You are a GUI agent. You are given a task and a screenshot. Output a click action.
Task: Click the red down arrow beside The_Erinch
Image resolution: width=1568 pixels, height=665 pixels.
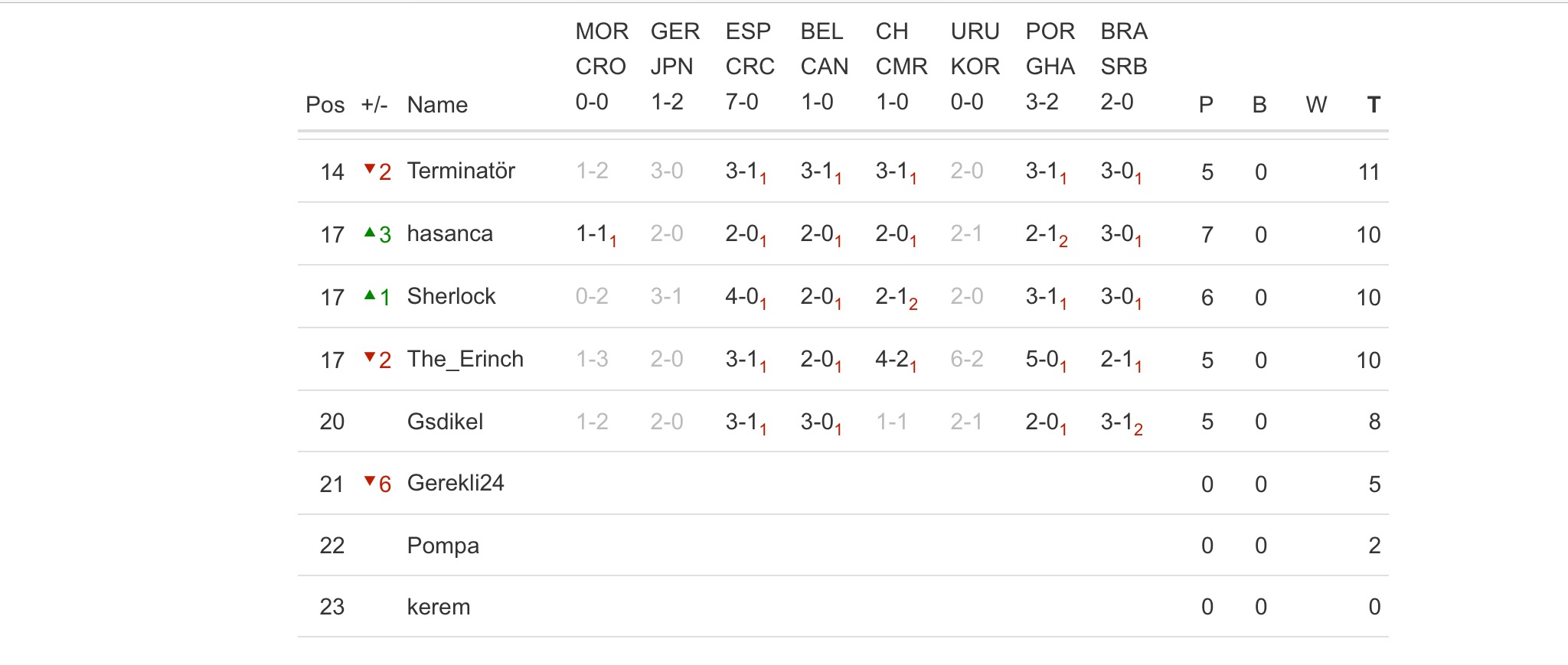pos(370,357)
